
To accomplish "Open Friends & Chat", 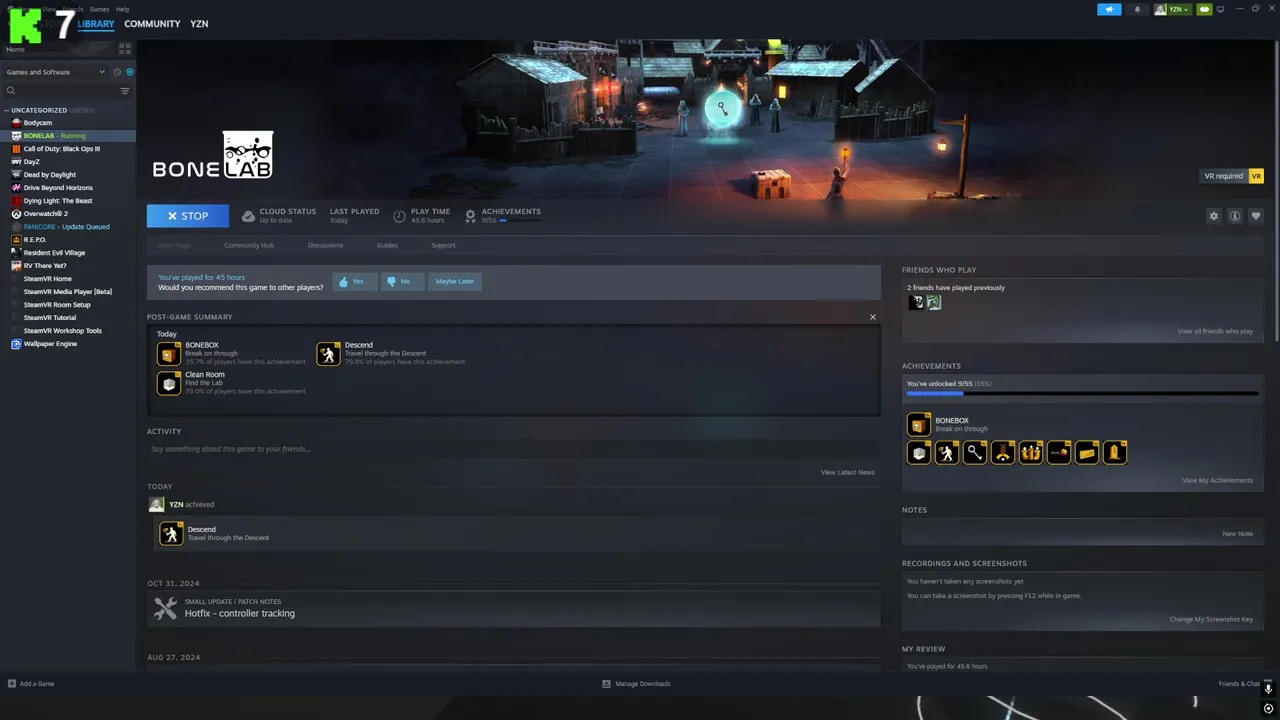I will tap(1239, 684).
